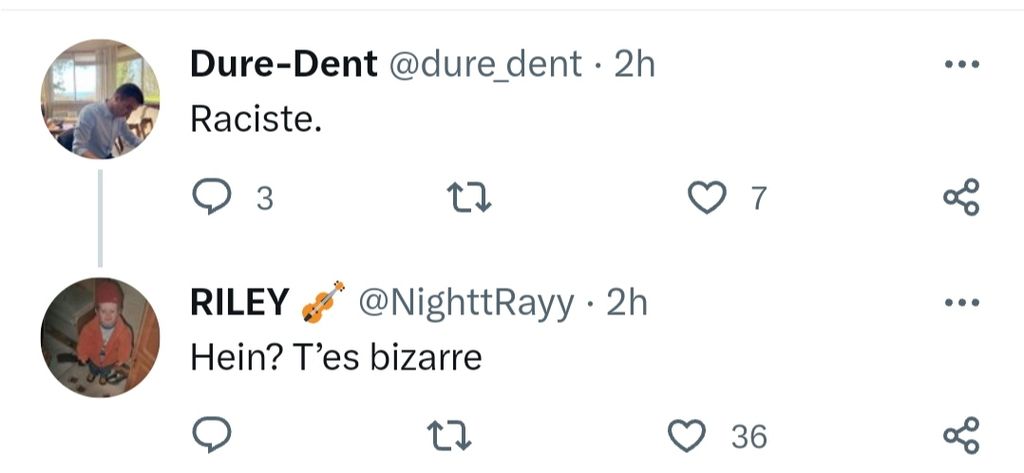Select the "Hein? T'es bizarre" tweet text

(x=336, y=357)
